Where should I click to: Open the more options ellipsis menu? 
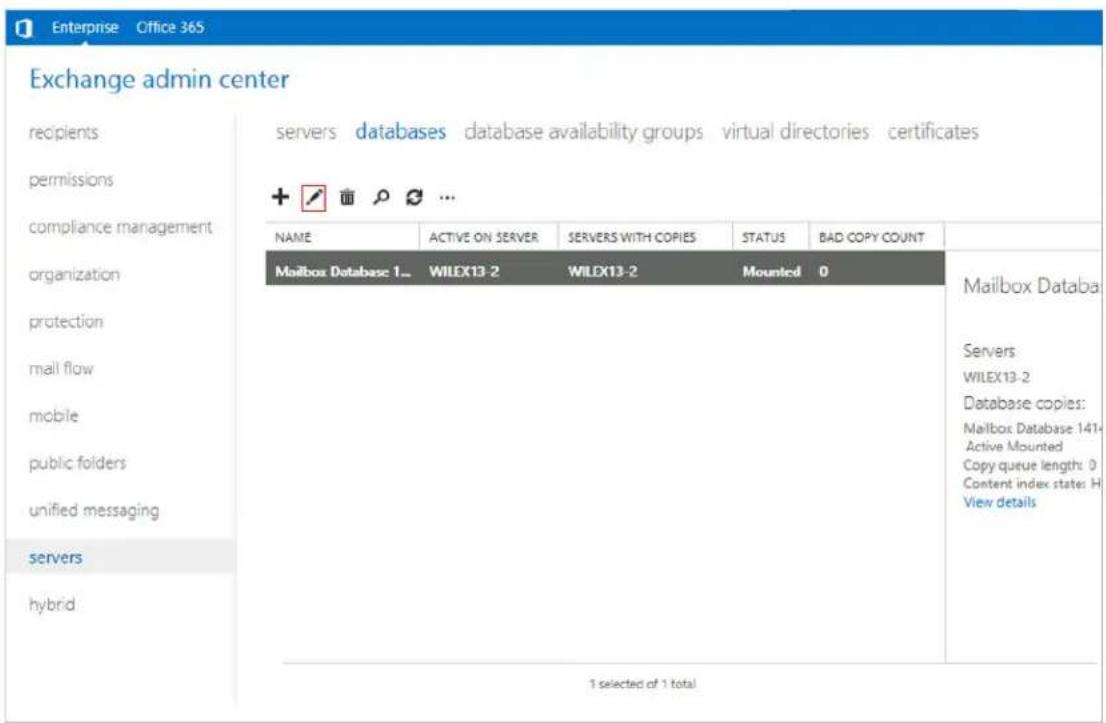coord(446,198)
